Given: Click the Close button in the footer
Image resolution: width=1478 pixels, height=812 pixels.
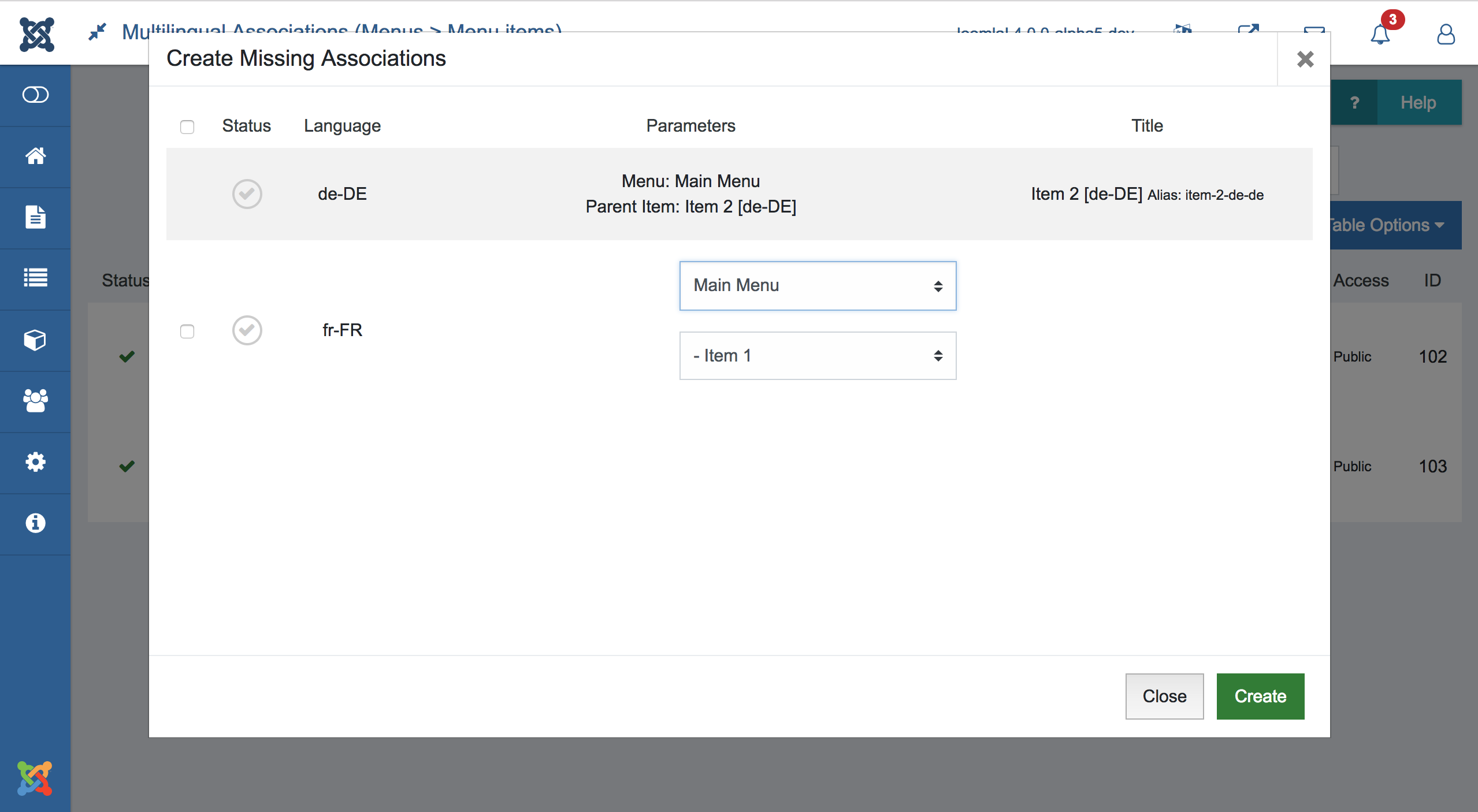Looking at the screenshot, I should 1164,696.
